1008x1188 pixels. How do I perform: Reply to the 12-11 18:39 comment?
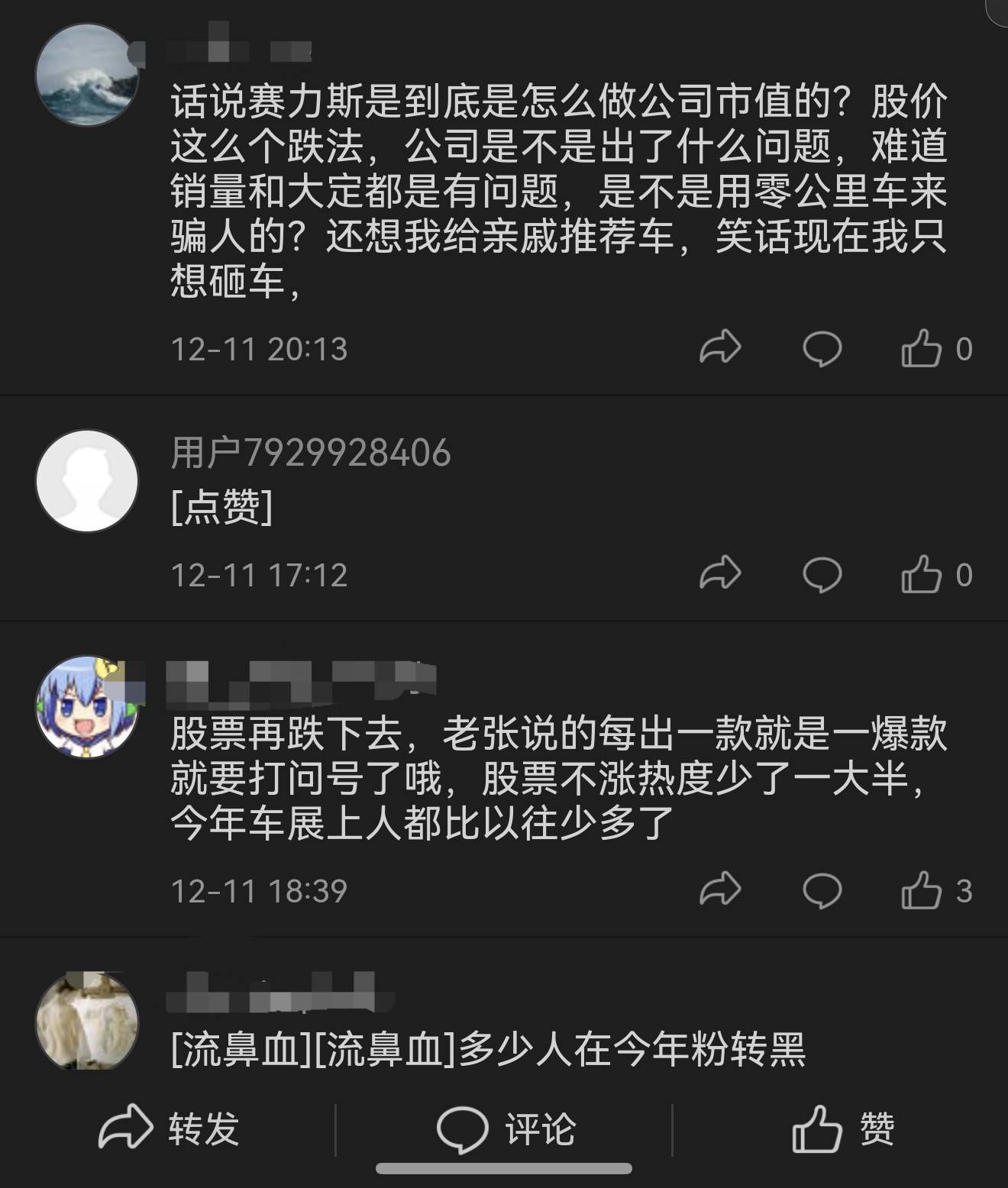pyautogui.click(x=822, y=891)
